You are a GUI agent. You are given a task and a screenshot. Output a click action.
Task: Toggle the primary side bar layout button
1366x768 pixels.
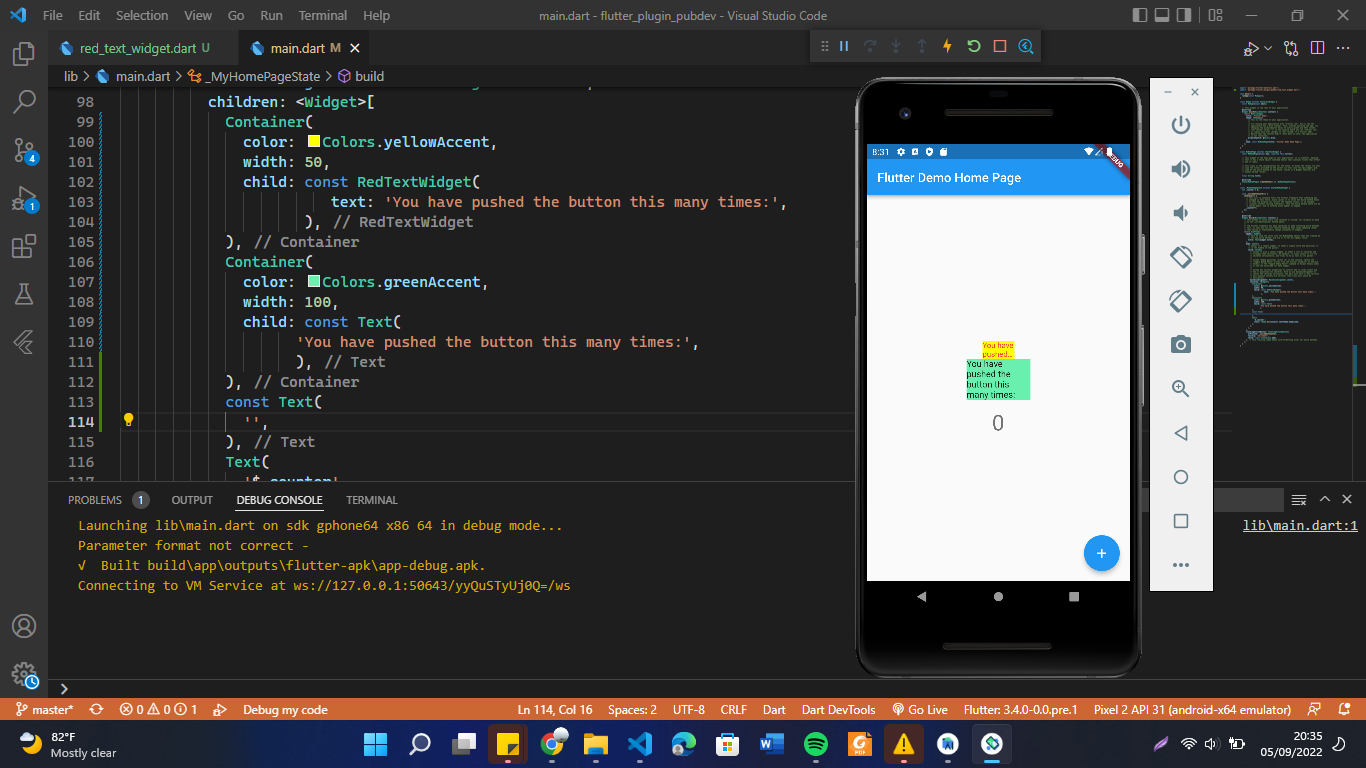(1141, 16)
